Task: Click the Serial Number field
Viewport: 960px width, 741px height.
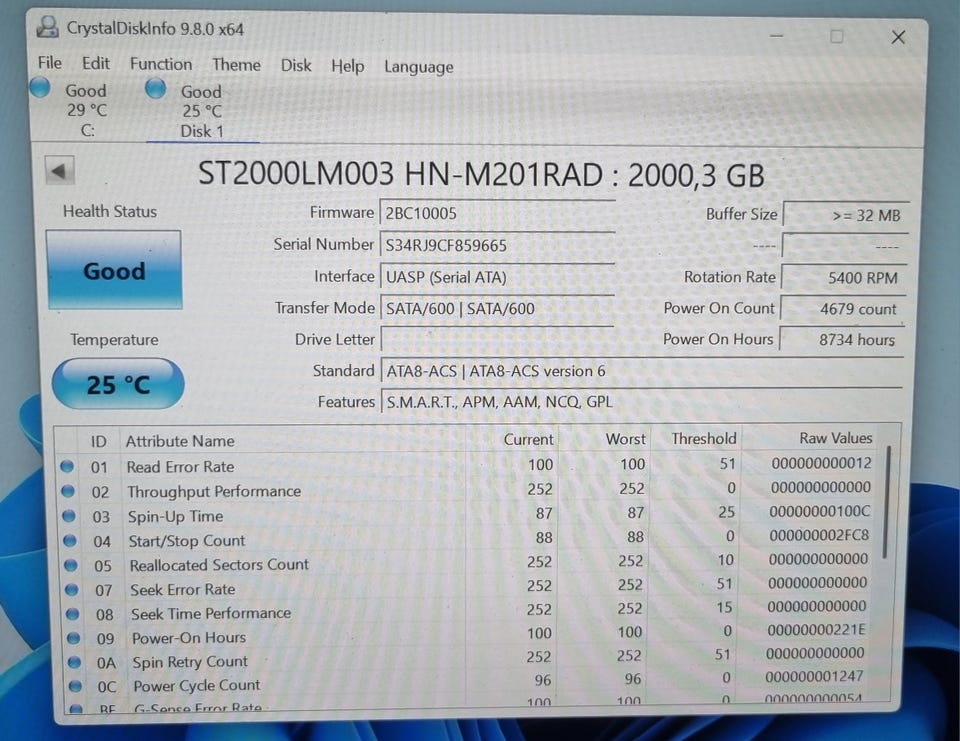Action: [497, 246]
